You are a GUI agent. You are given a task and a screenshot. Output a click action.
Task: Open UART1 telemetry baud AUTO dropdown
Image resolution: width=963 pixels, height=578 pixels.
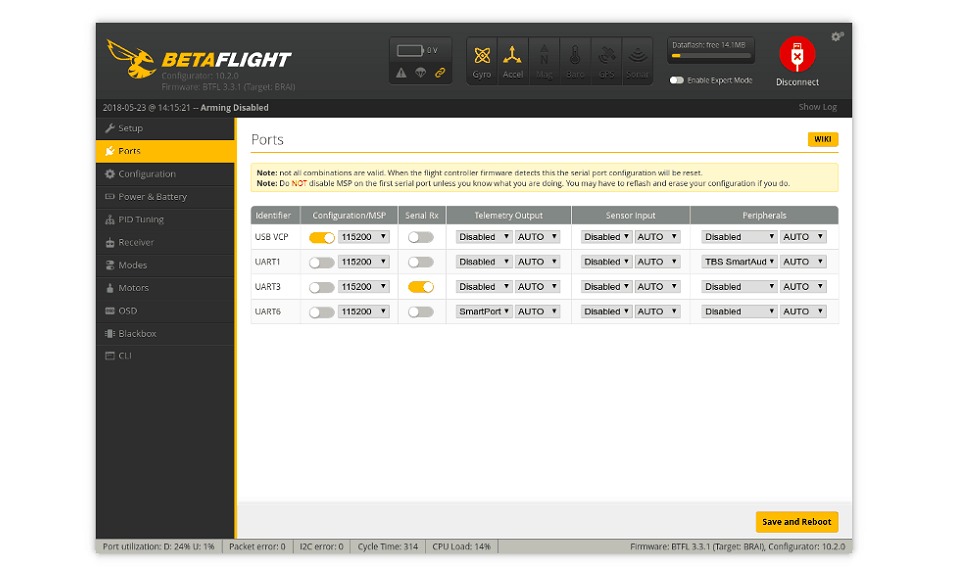pos(537,262)
